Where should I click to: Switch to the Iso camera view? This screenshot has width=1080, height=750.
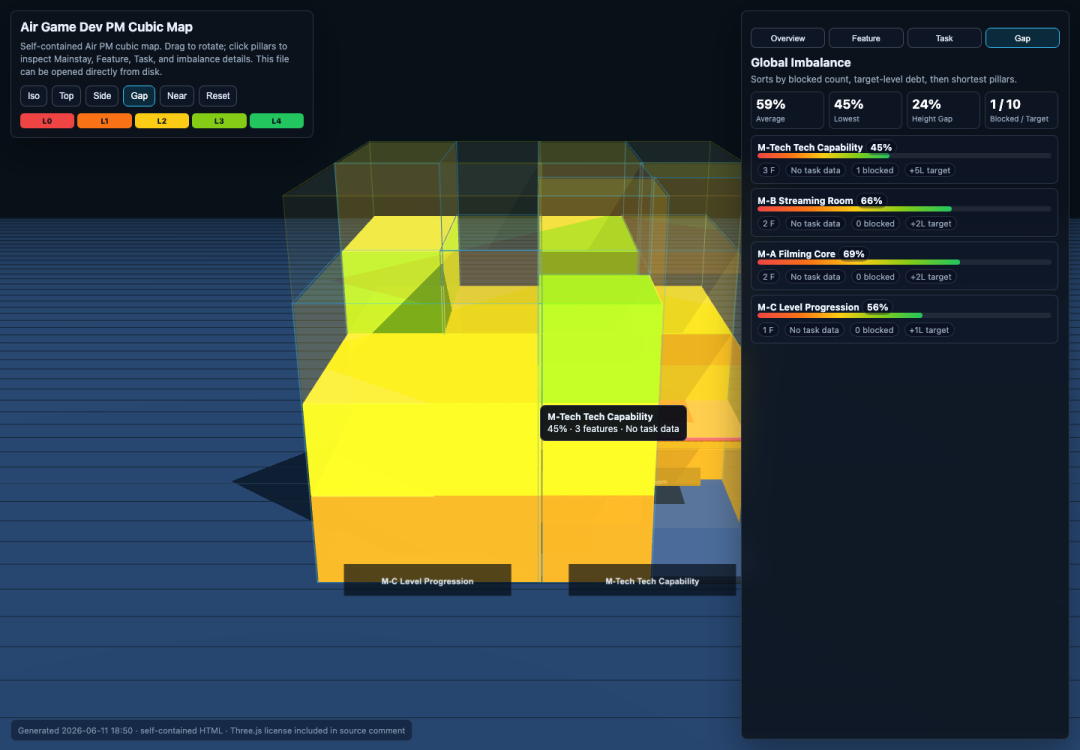coord(33,96)
